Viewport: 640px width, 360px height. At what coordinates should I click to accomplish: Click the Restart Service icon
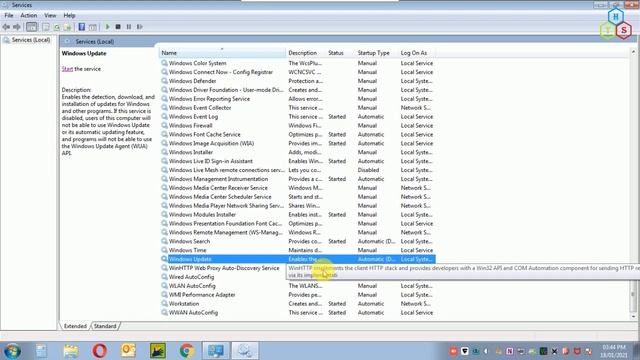tap(140, 27)
